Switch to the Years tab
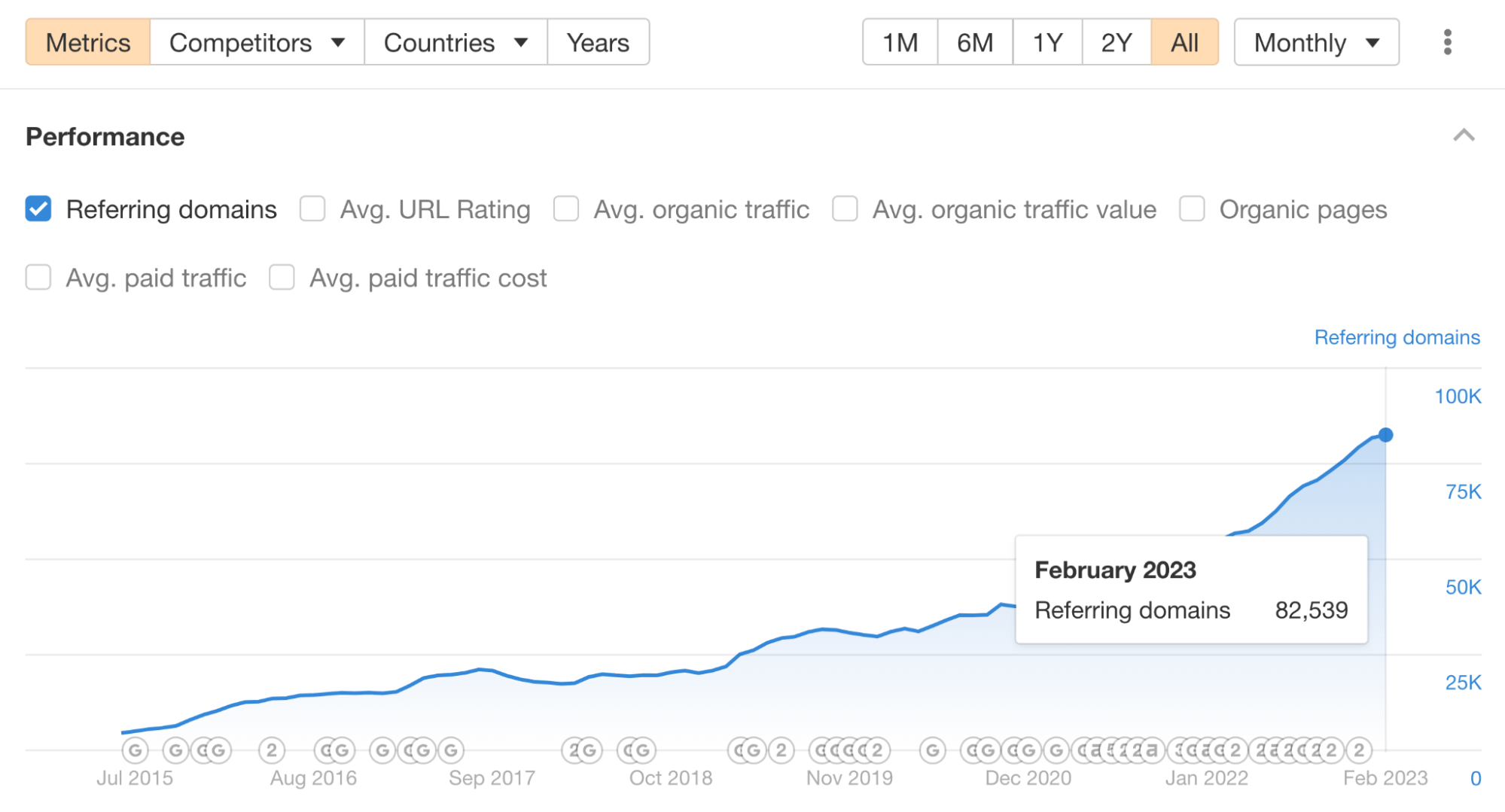The height and width of the screenshot is (812, 1505). pyautogui.click(x=598, y=42)
